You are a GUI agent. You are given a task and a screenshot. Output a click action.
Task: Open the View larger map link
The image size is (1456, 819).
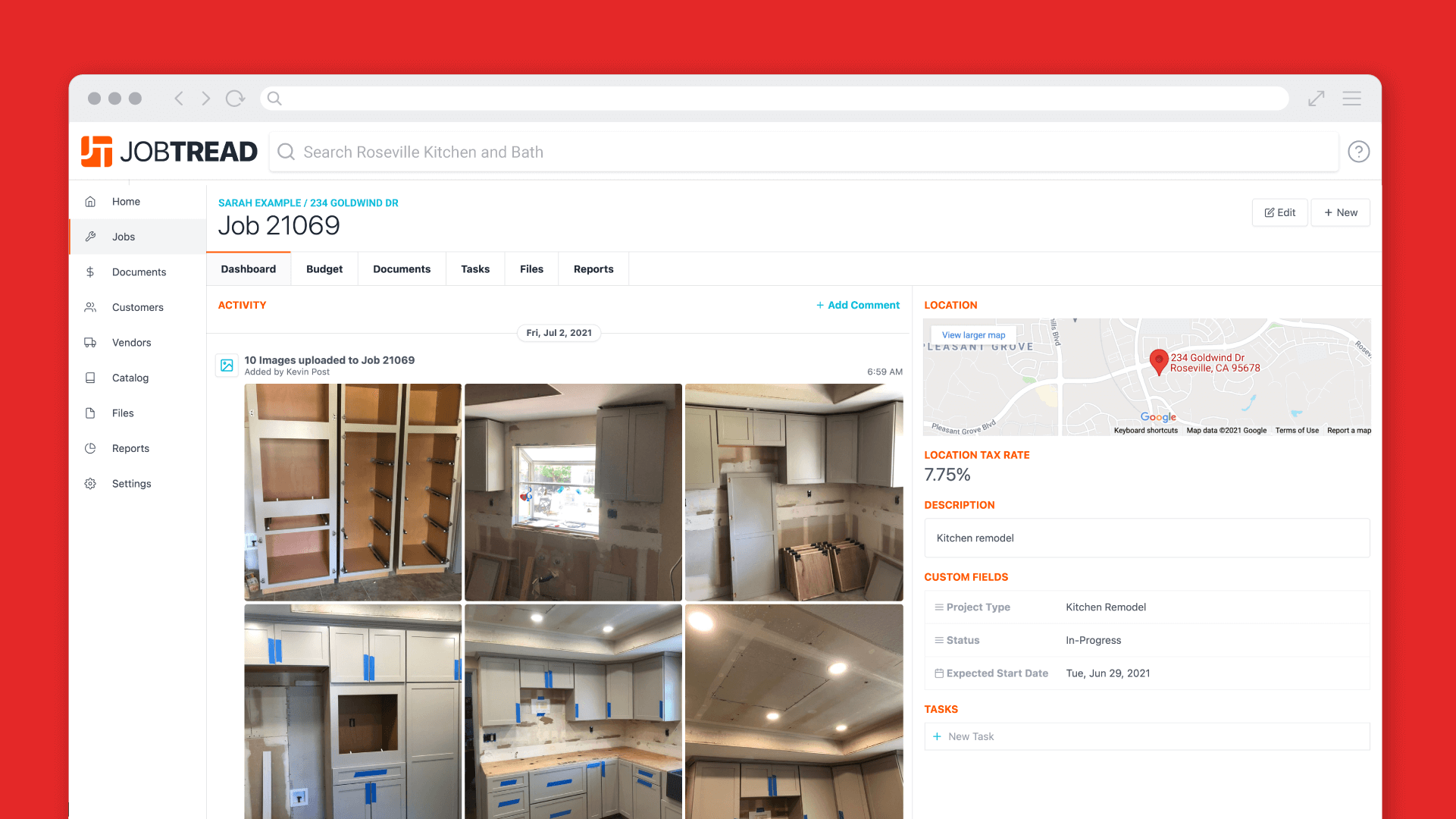coord(973,335)
